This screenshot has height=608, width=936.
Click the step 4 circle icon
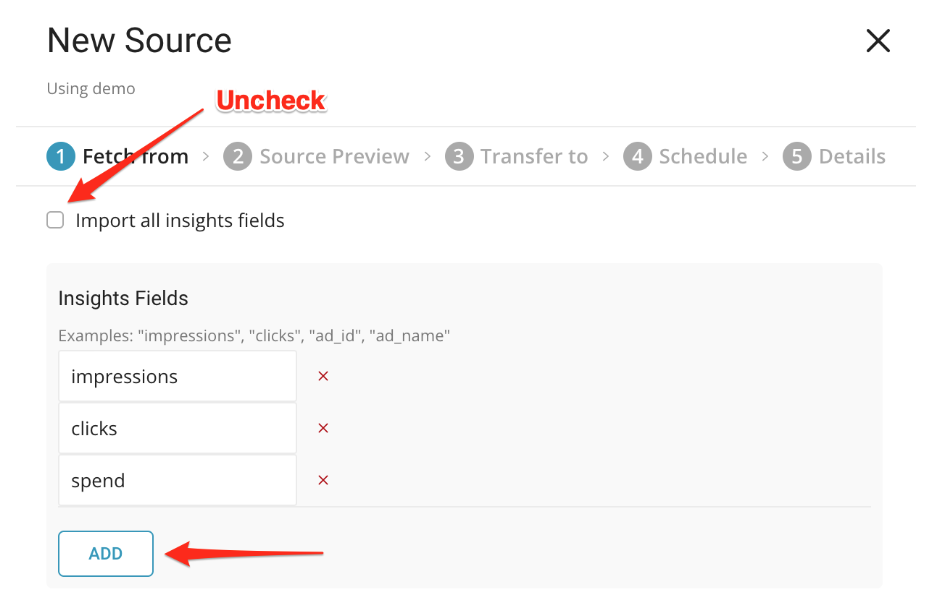(637, 157)
